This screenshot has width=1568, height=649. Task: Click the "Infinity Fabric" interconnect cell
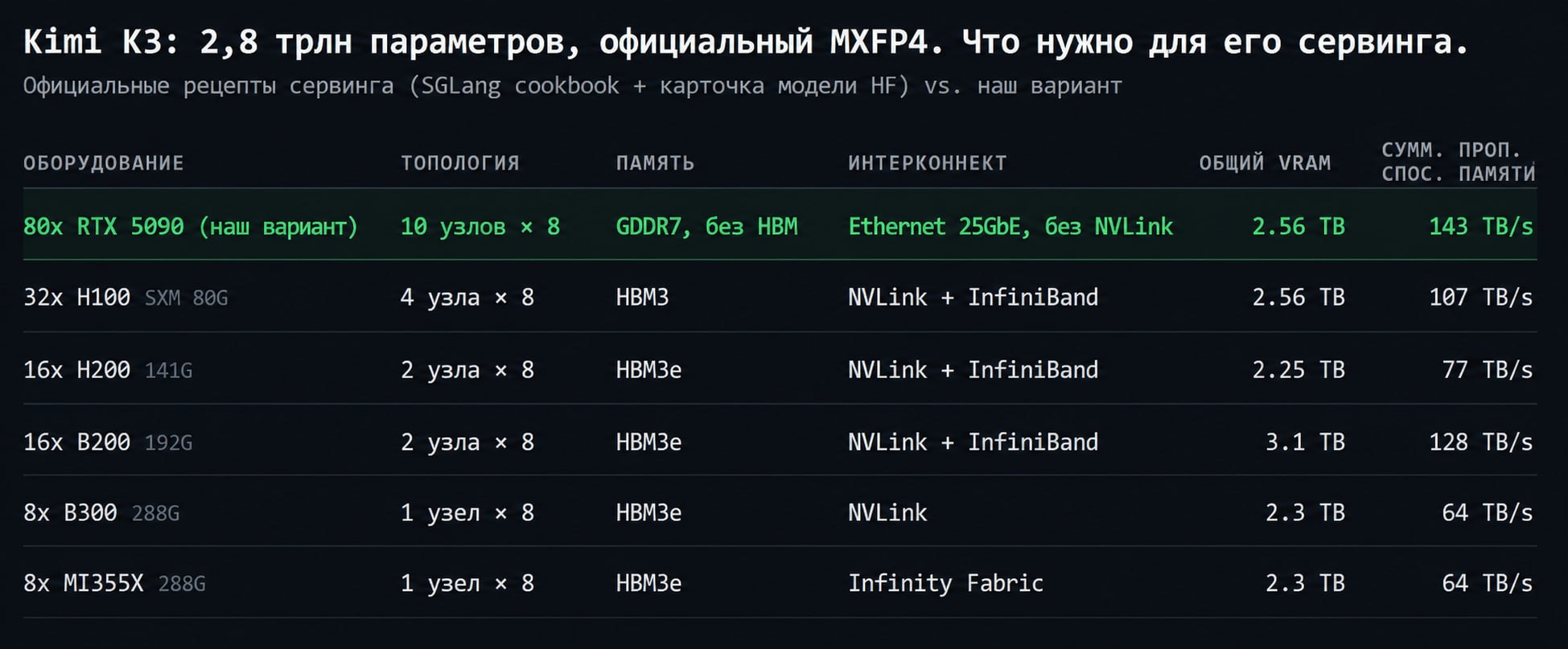tap(945, 583)
